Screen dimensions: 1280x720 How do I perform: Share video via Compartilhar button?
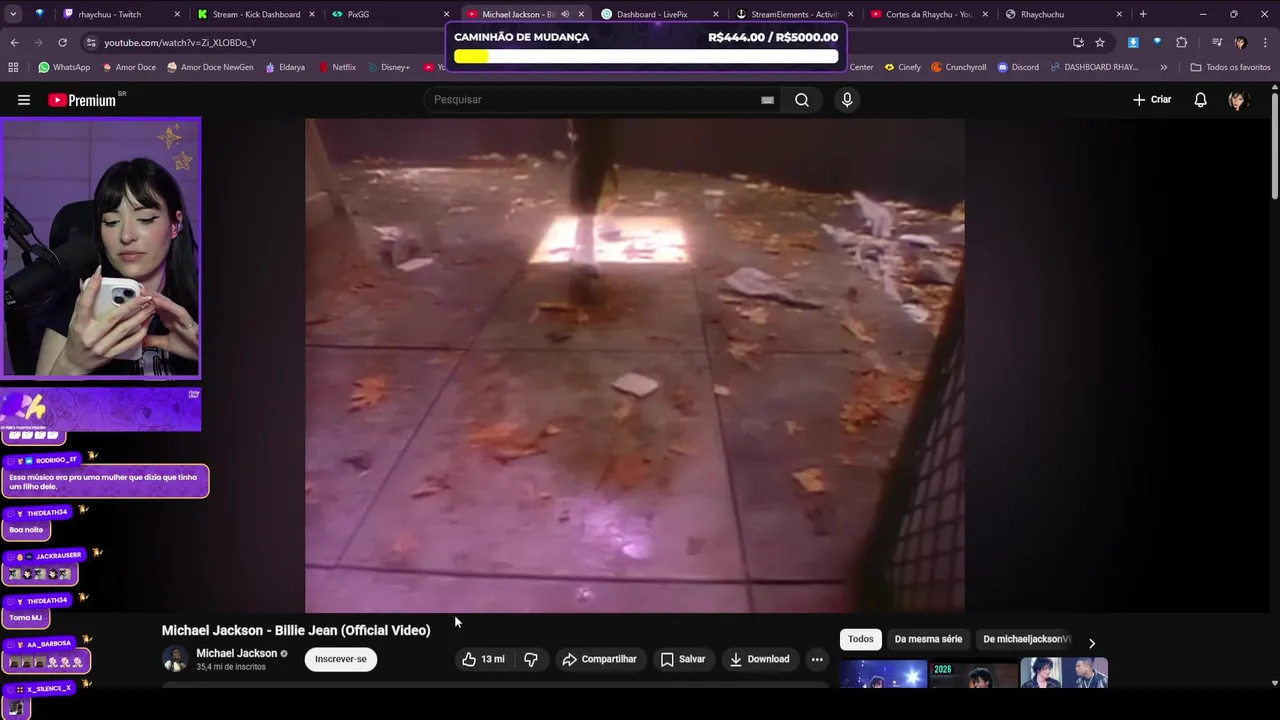[599, 659]
